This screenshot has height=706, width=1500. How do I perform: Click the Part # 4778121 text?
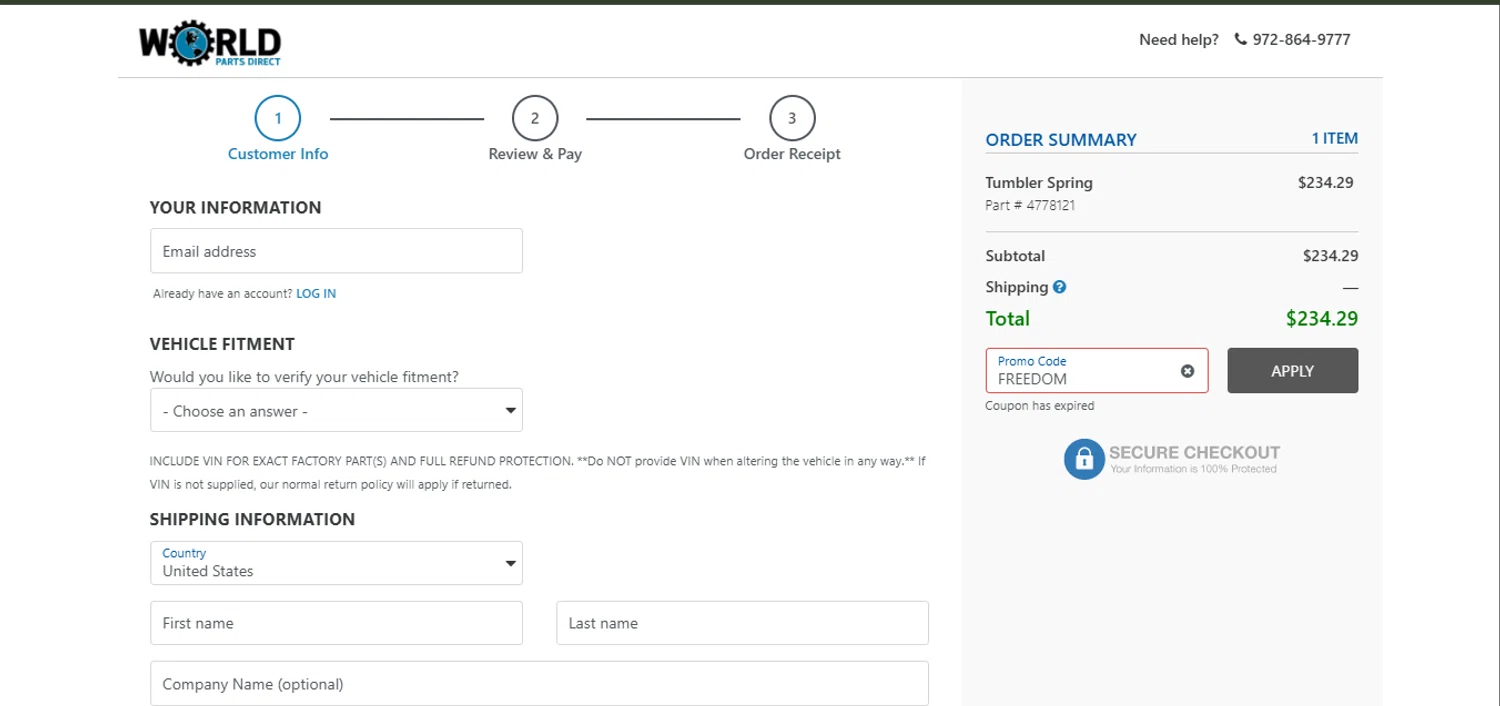1030,206
